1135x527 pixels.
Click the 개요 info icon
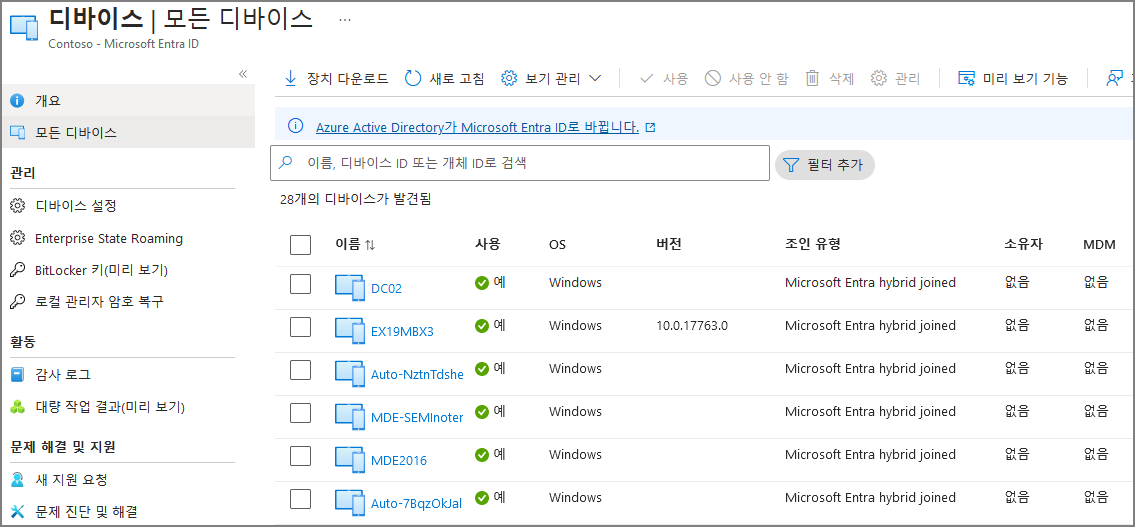pos(17,100)
